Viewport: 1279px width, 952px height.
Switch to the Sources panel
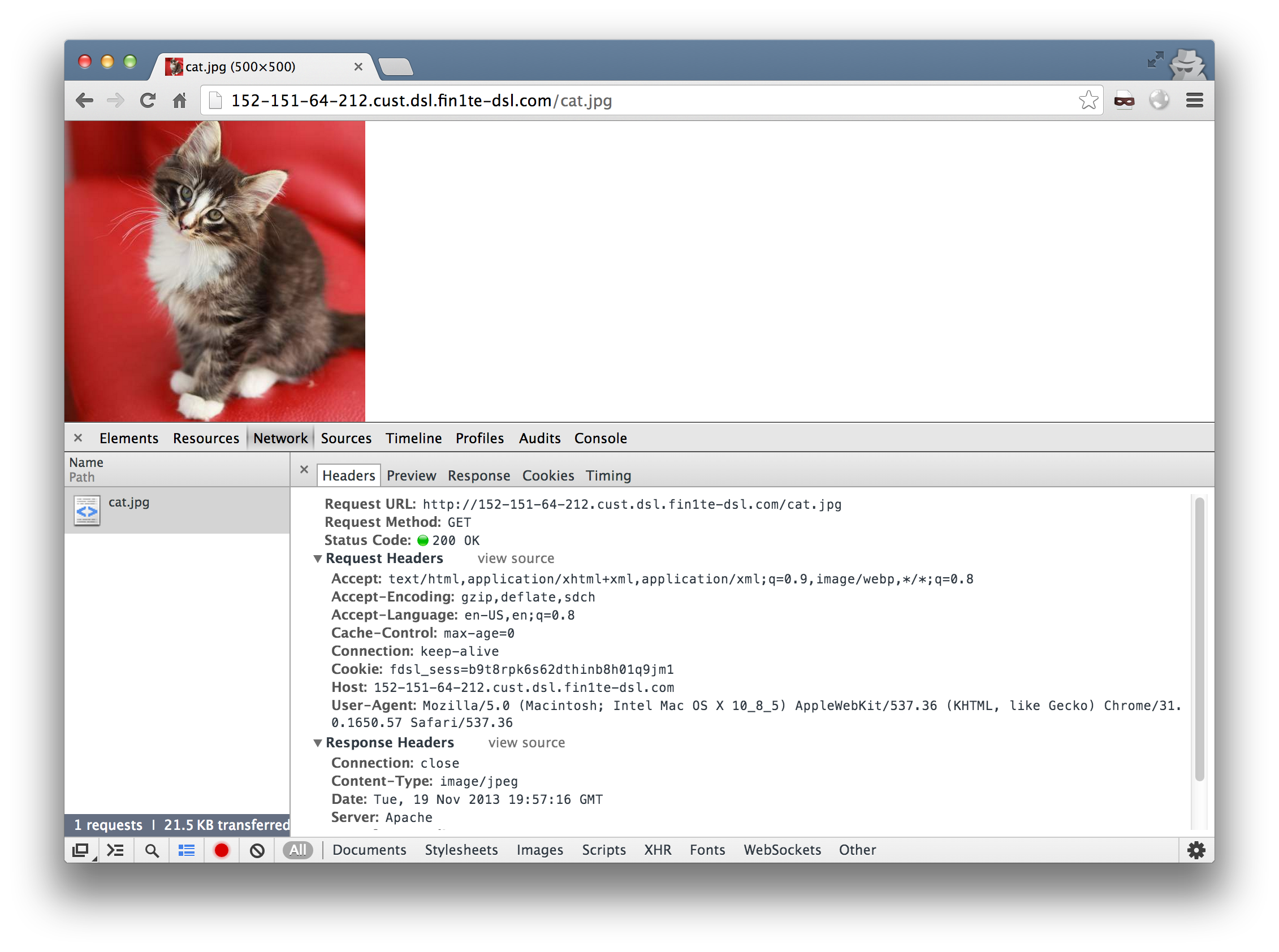[346, 438]
